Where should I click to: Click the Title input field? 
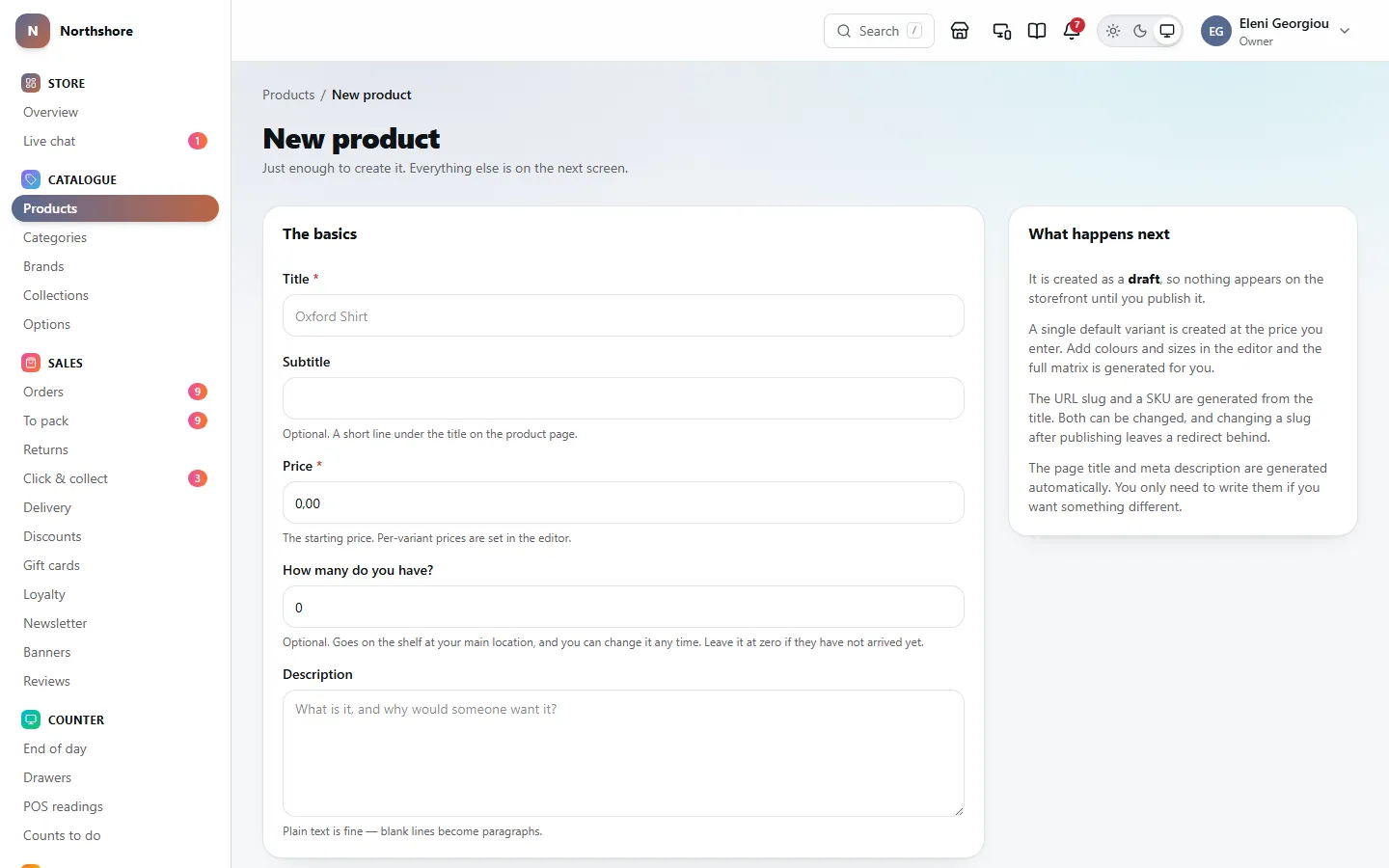pyautogui.click(x=623, y=315)
